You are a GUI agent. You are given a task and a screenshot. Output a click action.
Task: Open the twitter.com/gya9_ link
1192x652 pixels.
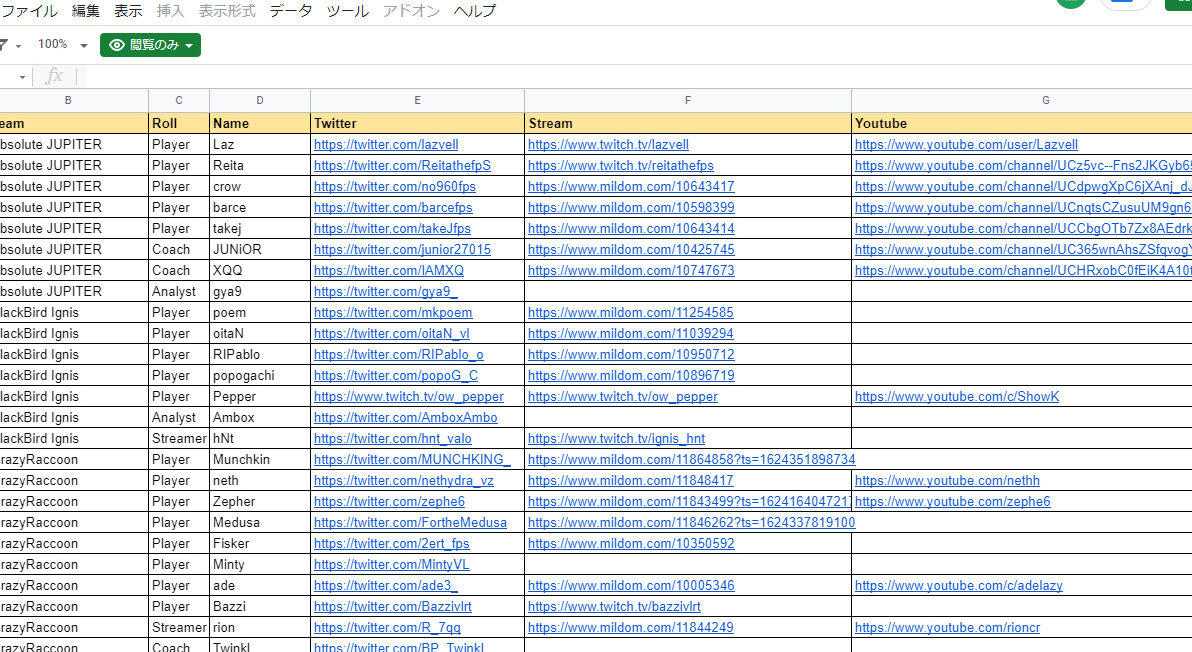coord(385,291)
